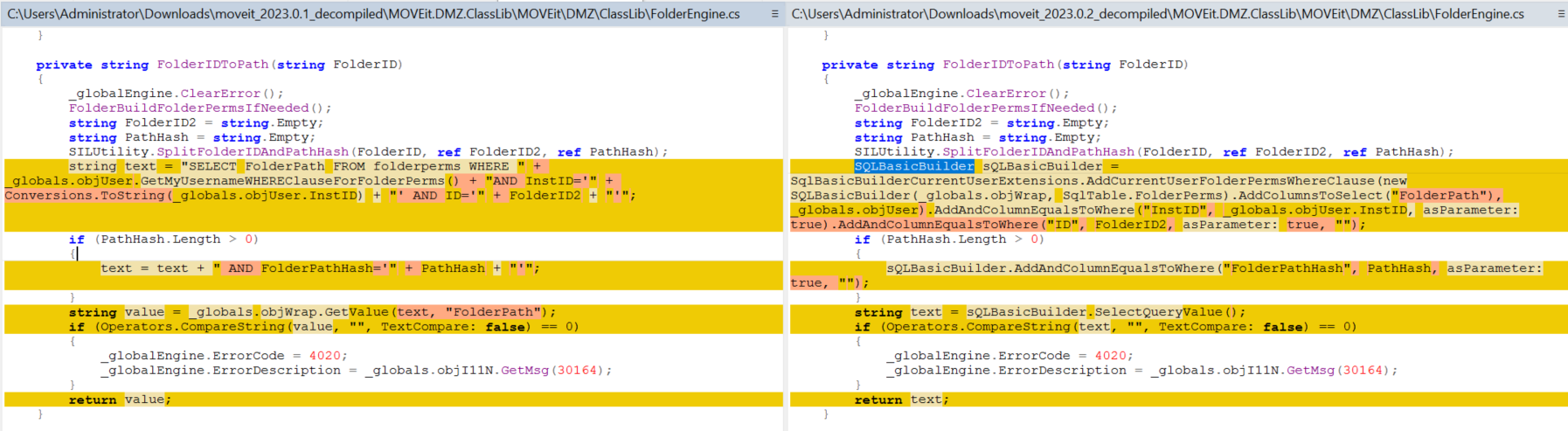Click ClearError call in the left pane
This screenshot has height=431, width=1568.
coord(220,94)
